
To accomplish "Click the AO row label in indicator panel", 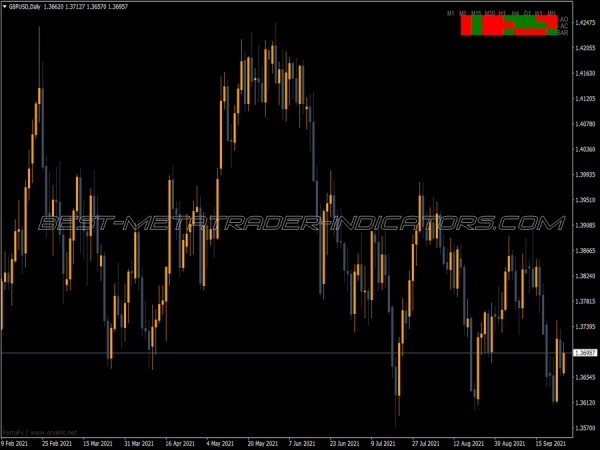I will pos(565,19).
